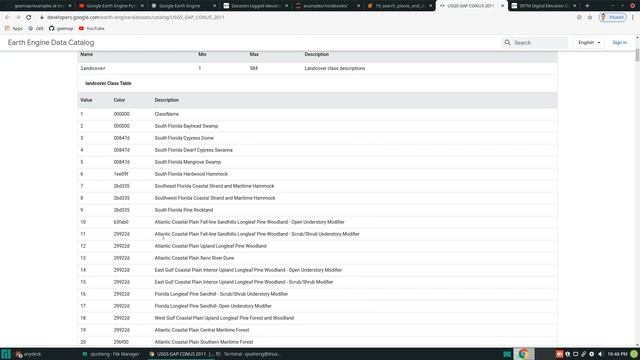The width and height of the screenshot is (640, 360).
Task: Click South Florida Cypress Dome description
Action: (184, 138)
